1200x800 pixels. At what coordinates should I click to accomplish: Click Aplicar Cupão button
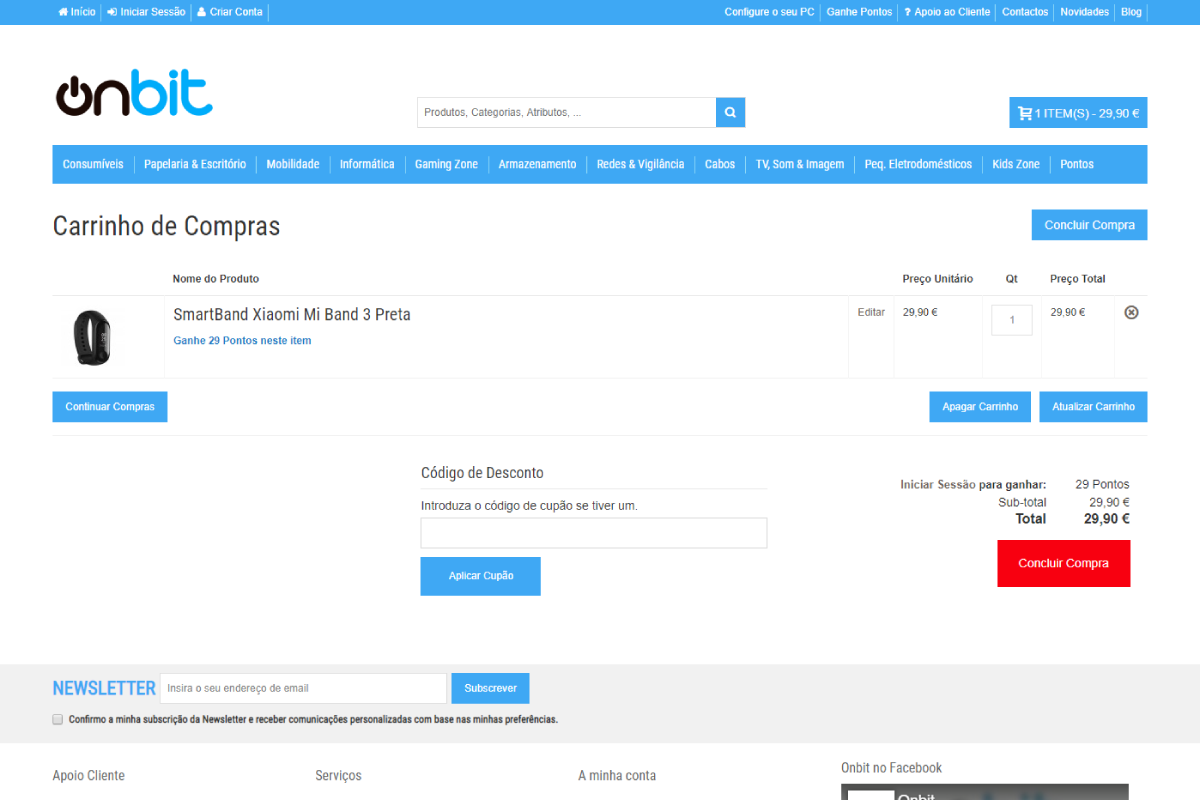481,576
